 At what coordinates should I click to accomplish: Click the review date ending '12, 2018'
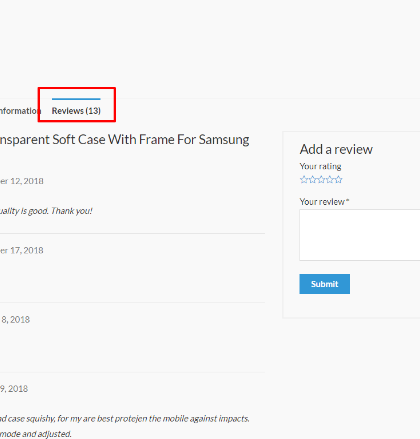[x=22, y=181]
